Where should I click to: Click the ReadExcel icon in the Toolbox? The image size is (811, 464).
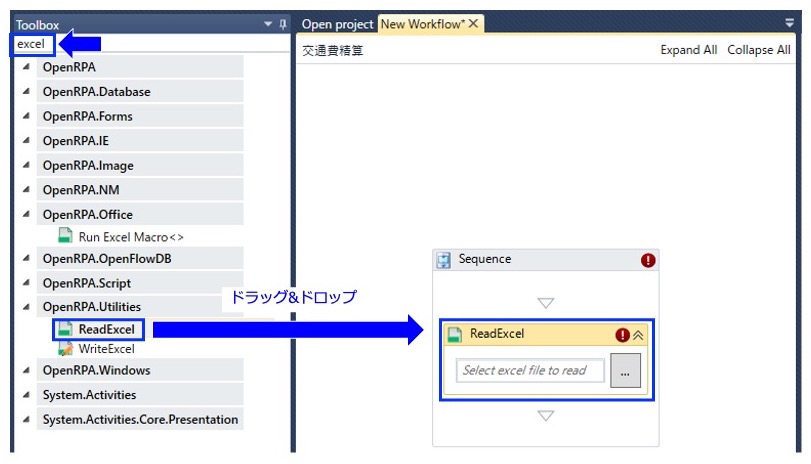pos(65,329)
